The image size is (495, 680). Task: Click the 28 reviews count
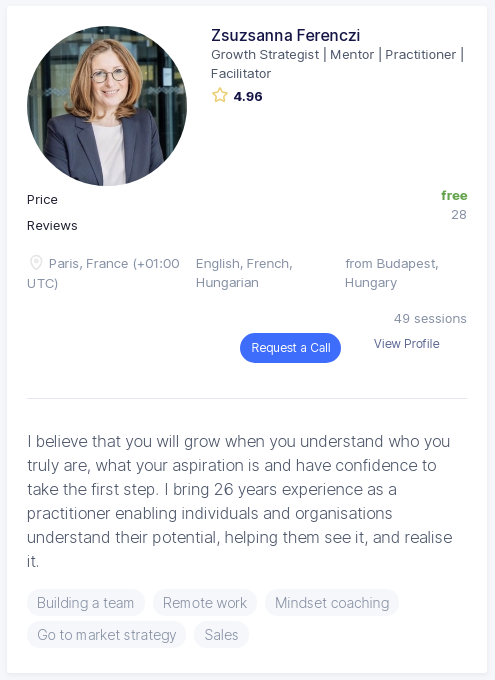[x=459, y=215]
